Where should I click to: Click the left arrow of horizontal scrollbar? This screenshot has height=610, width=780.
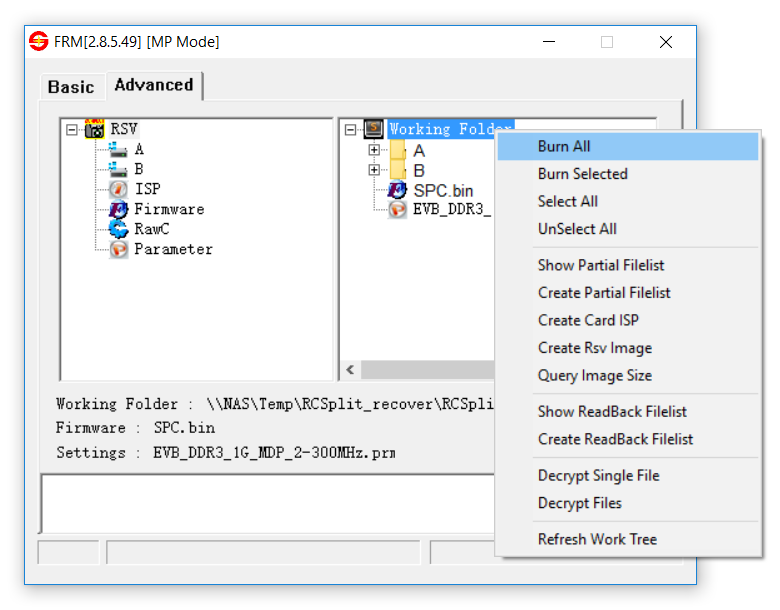[351, 370]
